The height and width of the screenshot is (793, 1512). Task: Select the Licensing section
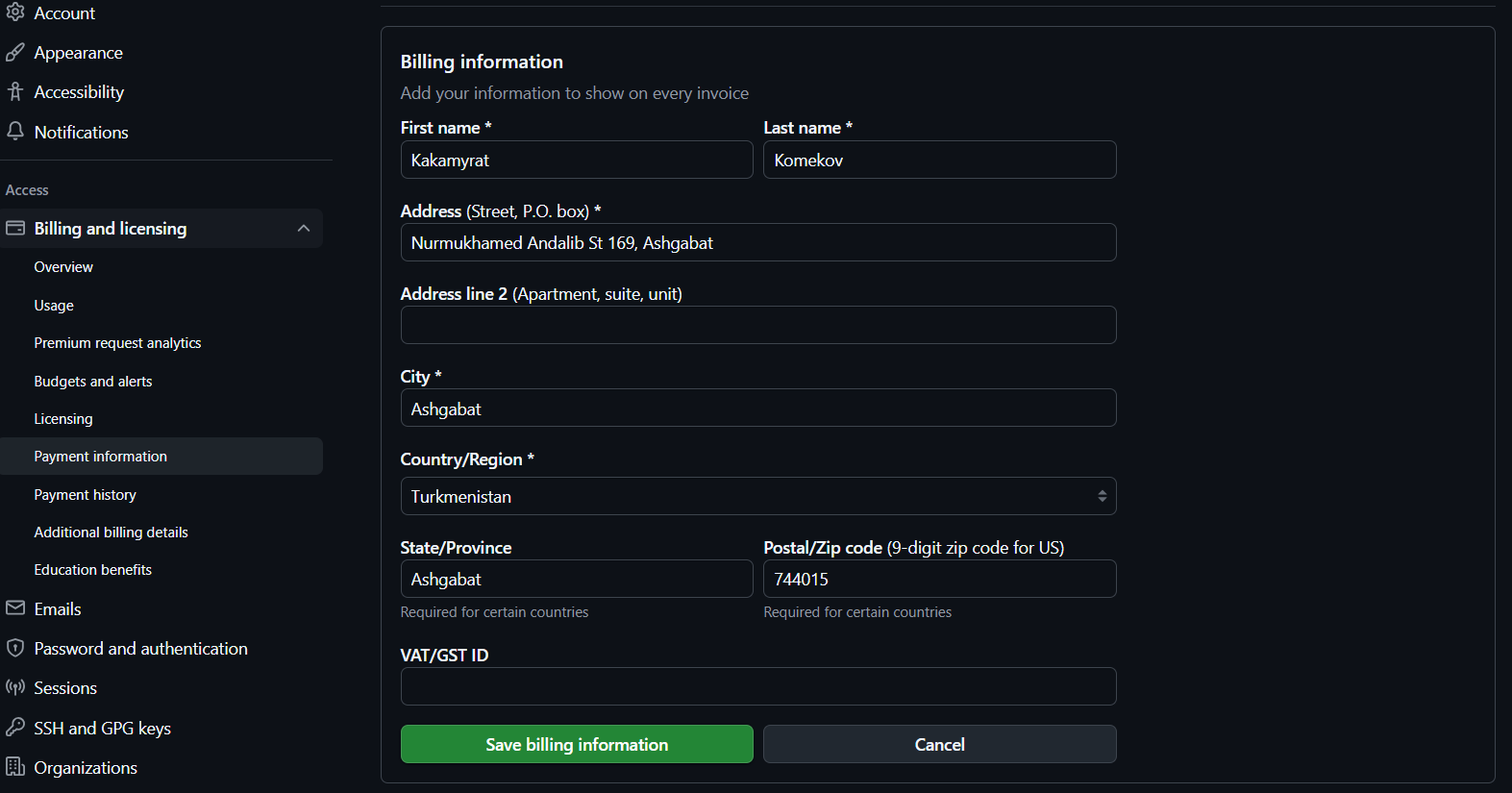(62, 418)
